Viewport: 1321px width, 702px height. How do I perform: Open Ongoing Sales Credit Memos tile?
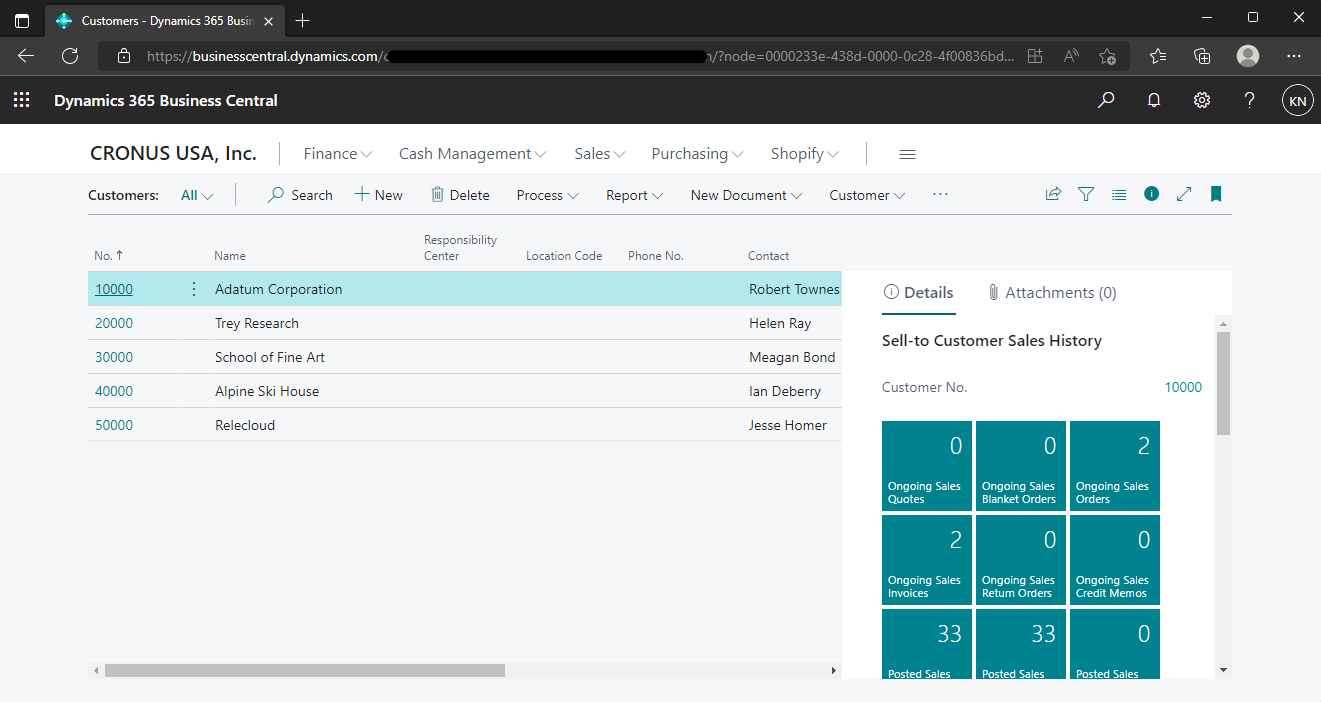(x=1115, y=560)
